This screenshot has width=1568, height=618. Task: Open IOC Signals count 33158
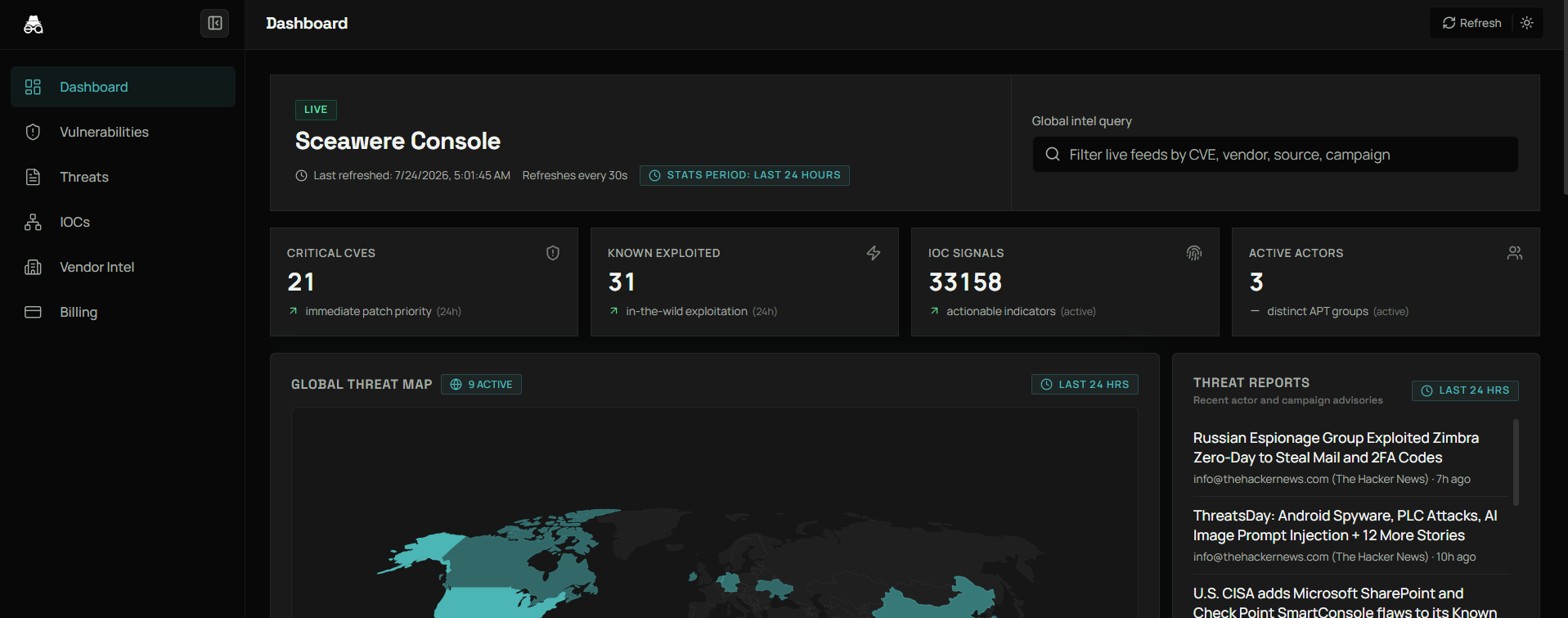(965, 282)
